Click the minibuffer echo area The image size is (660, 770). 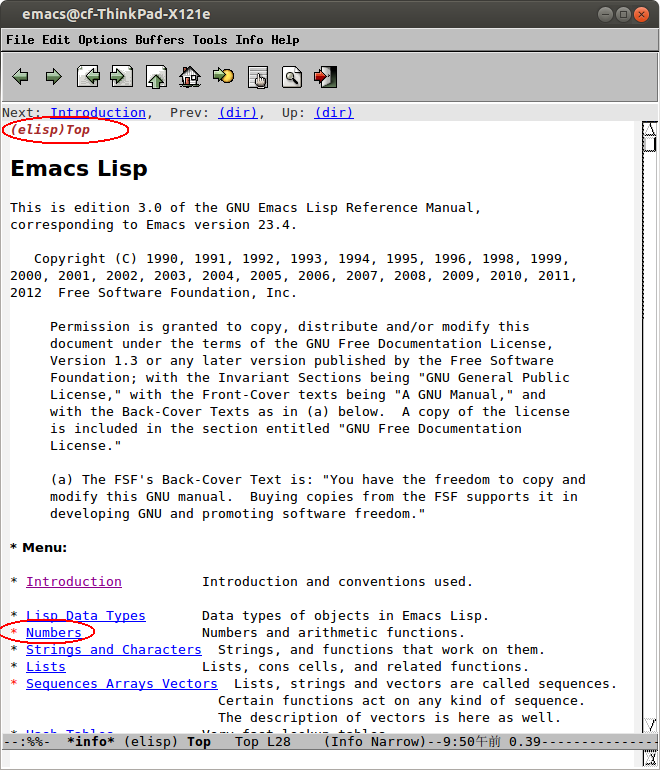pyautogui.click(x=322, y=759)
